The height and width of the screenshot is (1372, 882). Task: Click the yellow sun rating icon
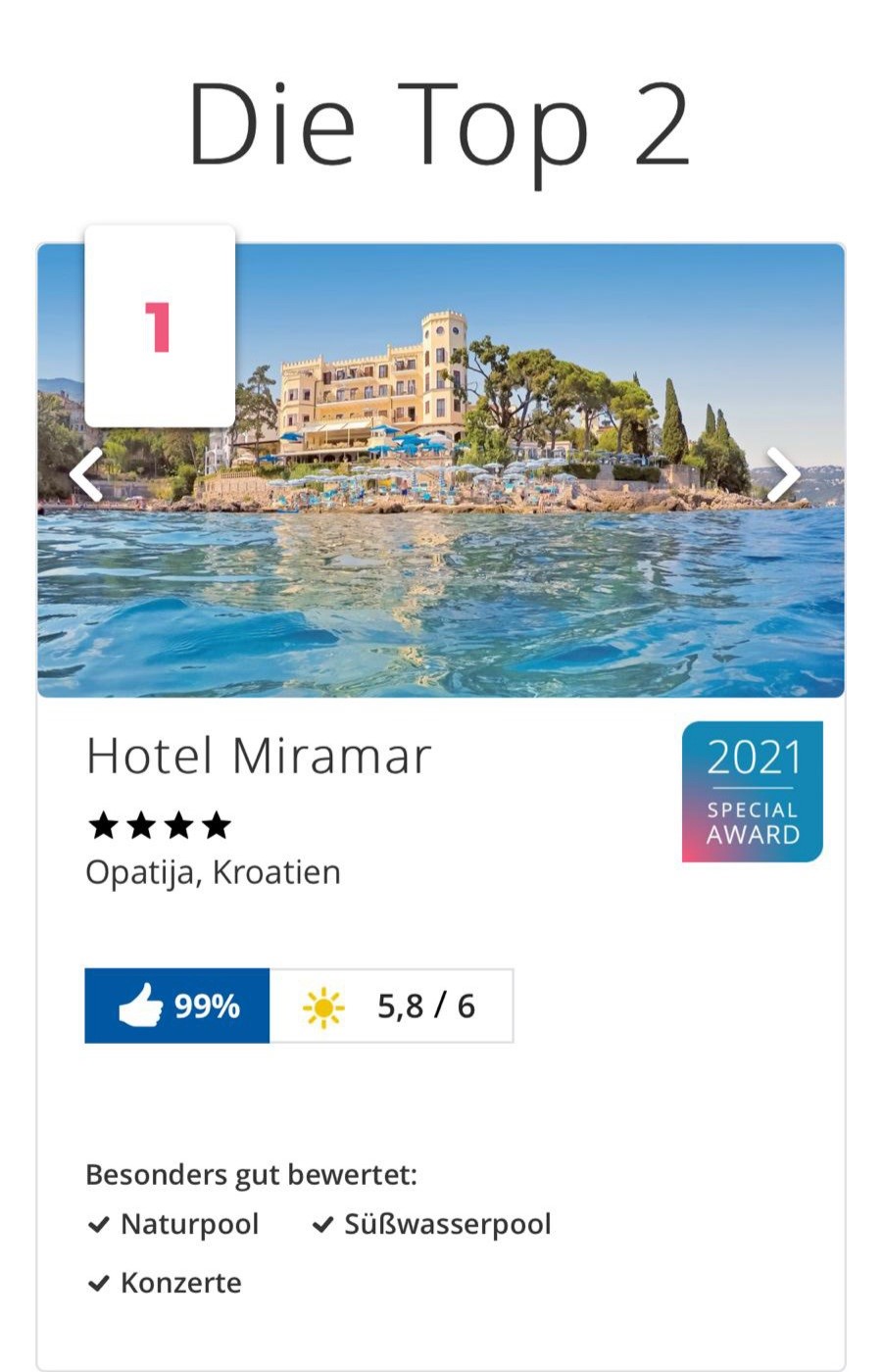click(x=323, y=1007)
